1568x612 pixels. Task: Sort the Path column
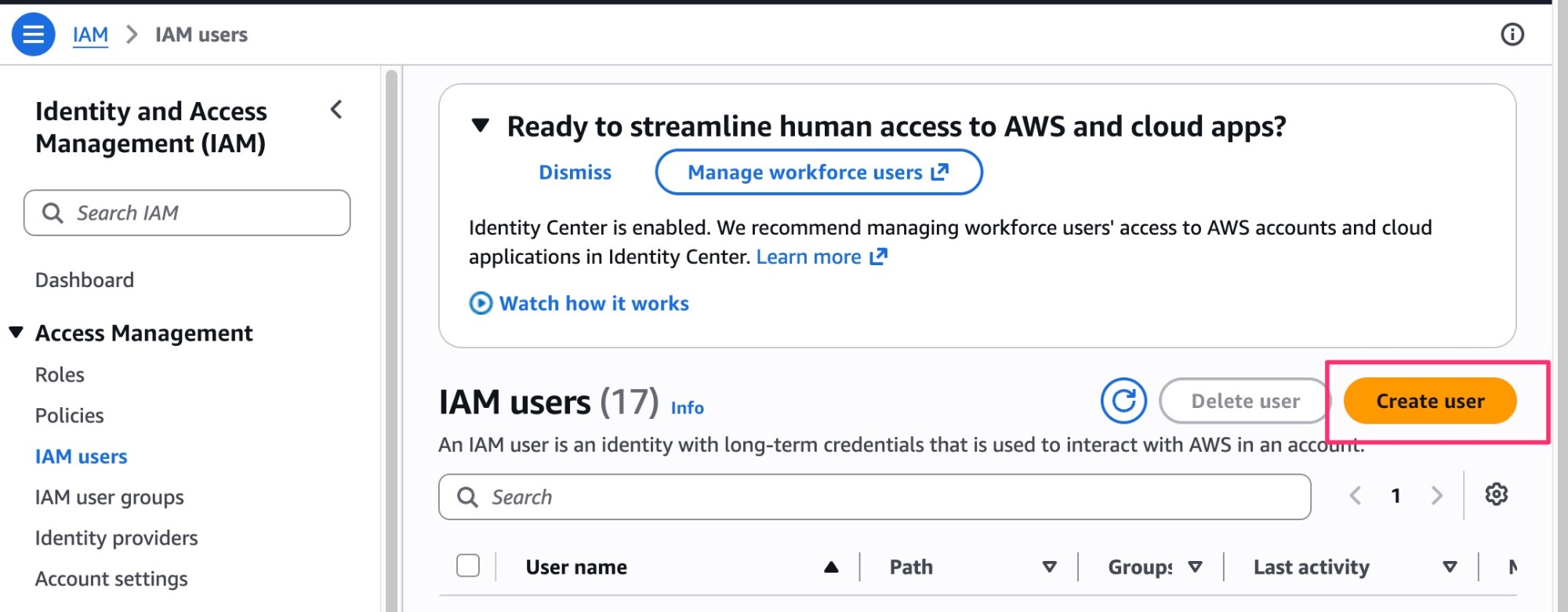[x=1049, y=567]
